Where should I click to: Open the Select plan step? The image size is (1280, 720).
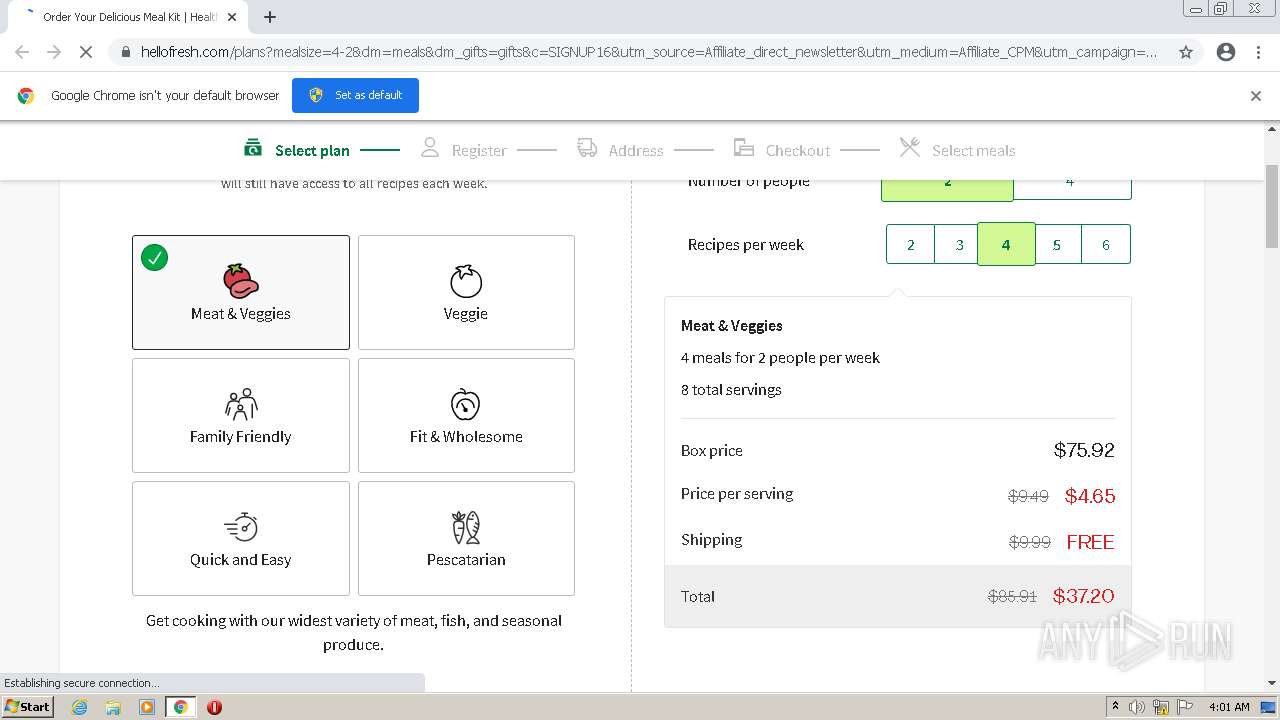pos(312,150)
